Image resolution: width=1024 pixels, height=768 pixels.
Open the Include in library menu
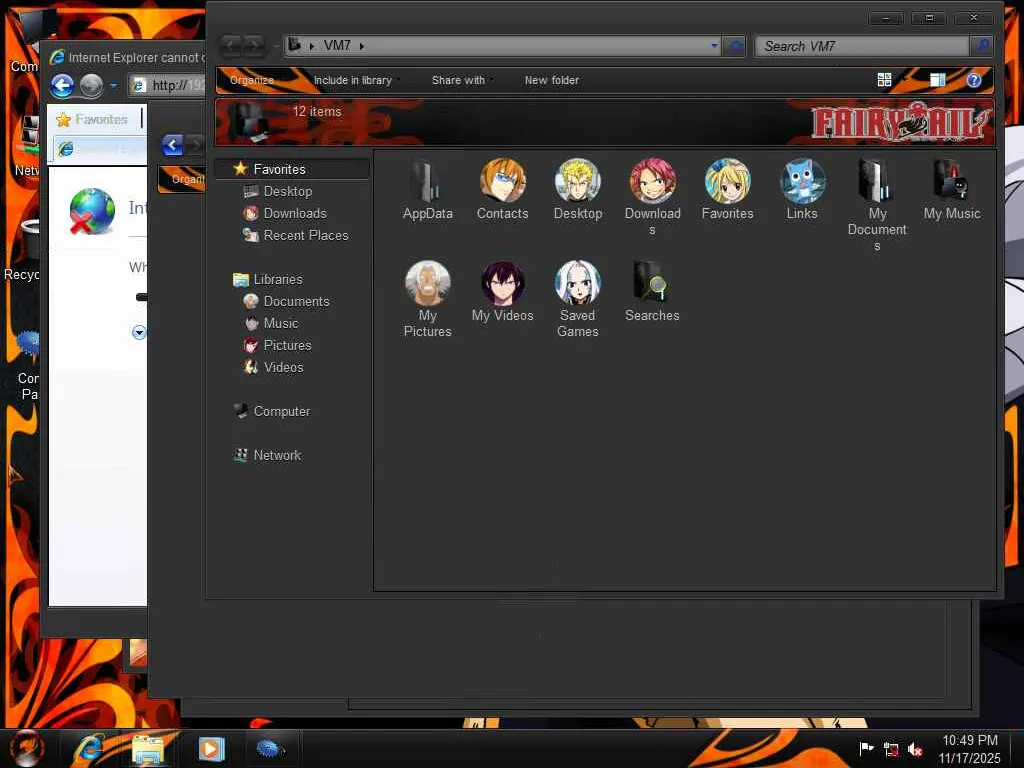coord(355,80)
